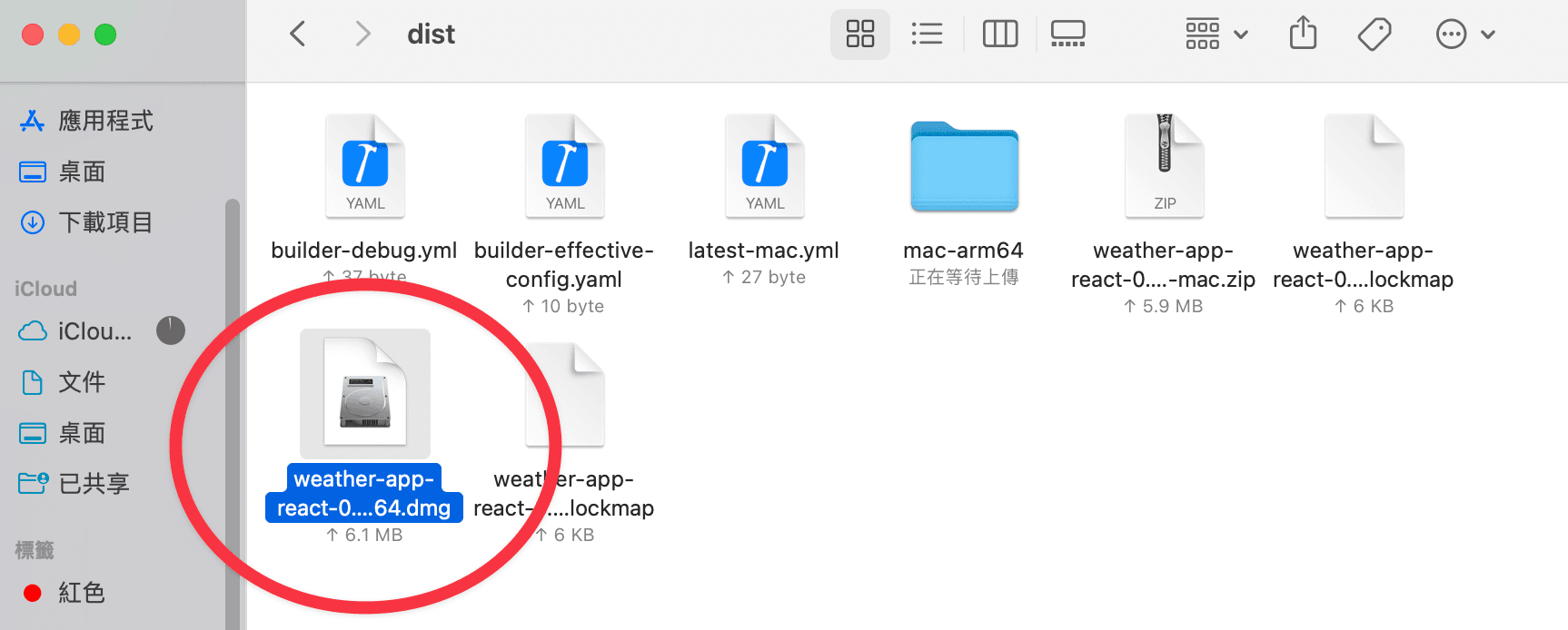This screenshot has height=630, width=1568.
Task: Open 下載項目 in the sidebar
Action: (104, 222)
